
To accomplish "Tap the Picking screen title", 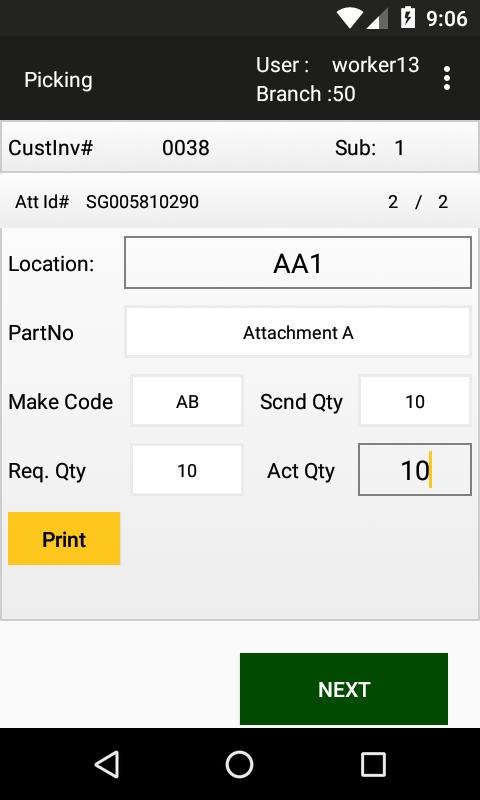I will 58,80.
